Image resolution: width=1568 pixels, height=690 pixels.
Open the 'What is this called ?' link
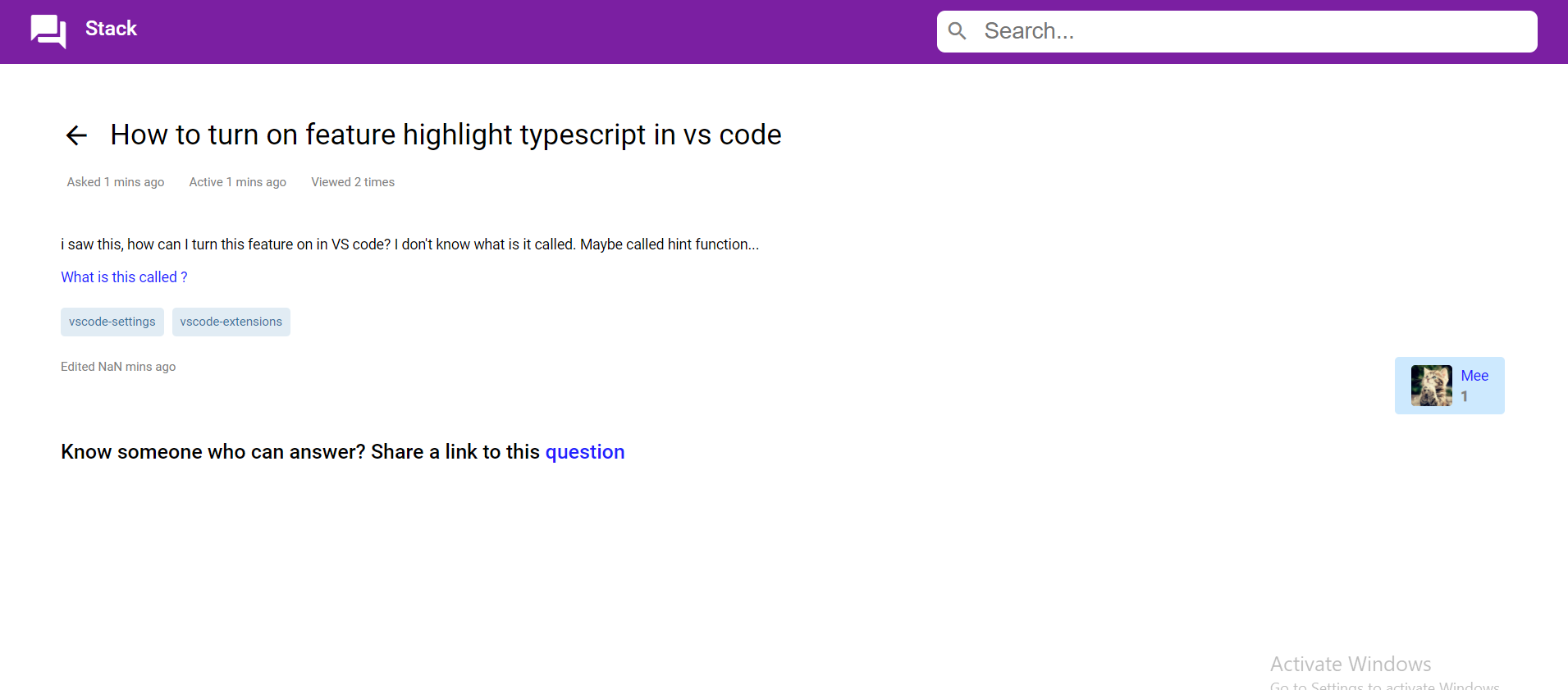(124, 276)
